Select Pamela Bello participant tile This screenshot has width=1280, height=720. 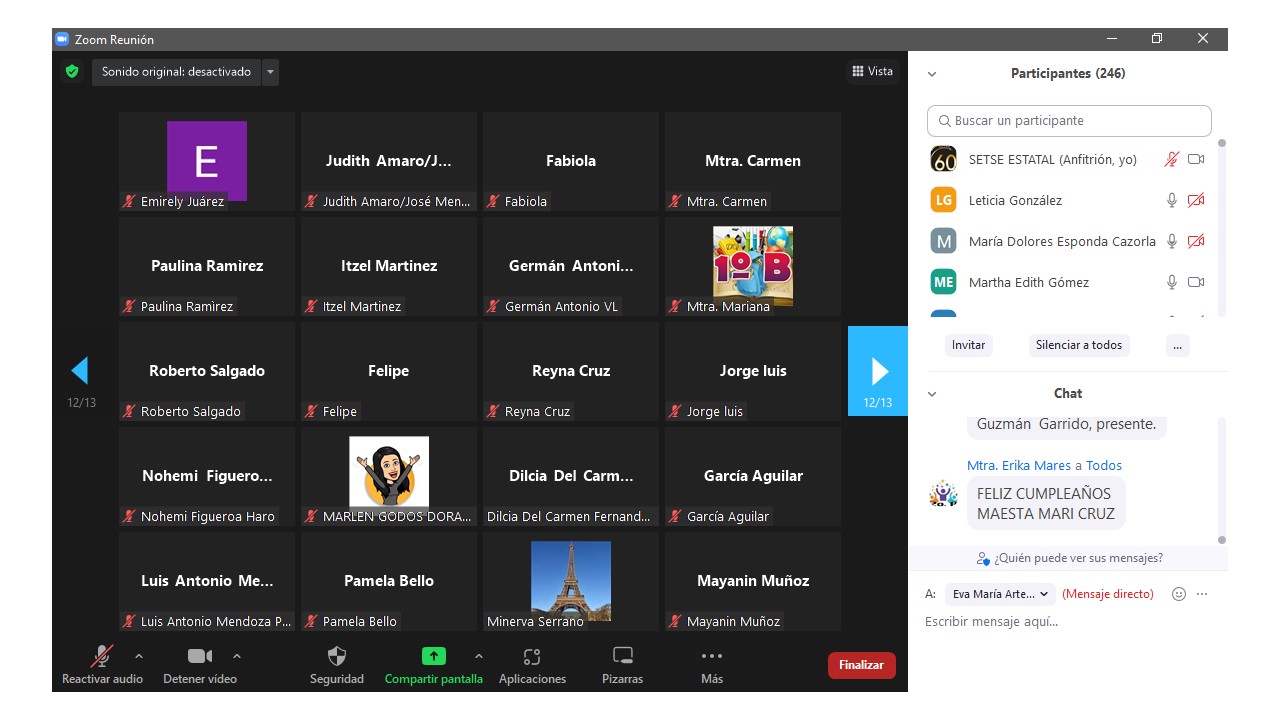pos(388,581)
